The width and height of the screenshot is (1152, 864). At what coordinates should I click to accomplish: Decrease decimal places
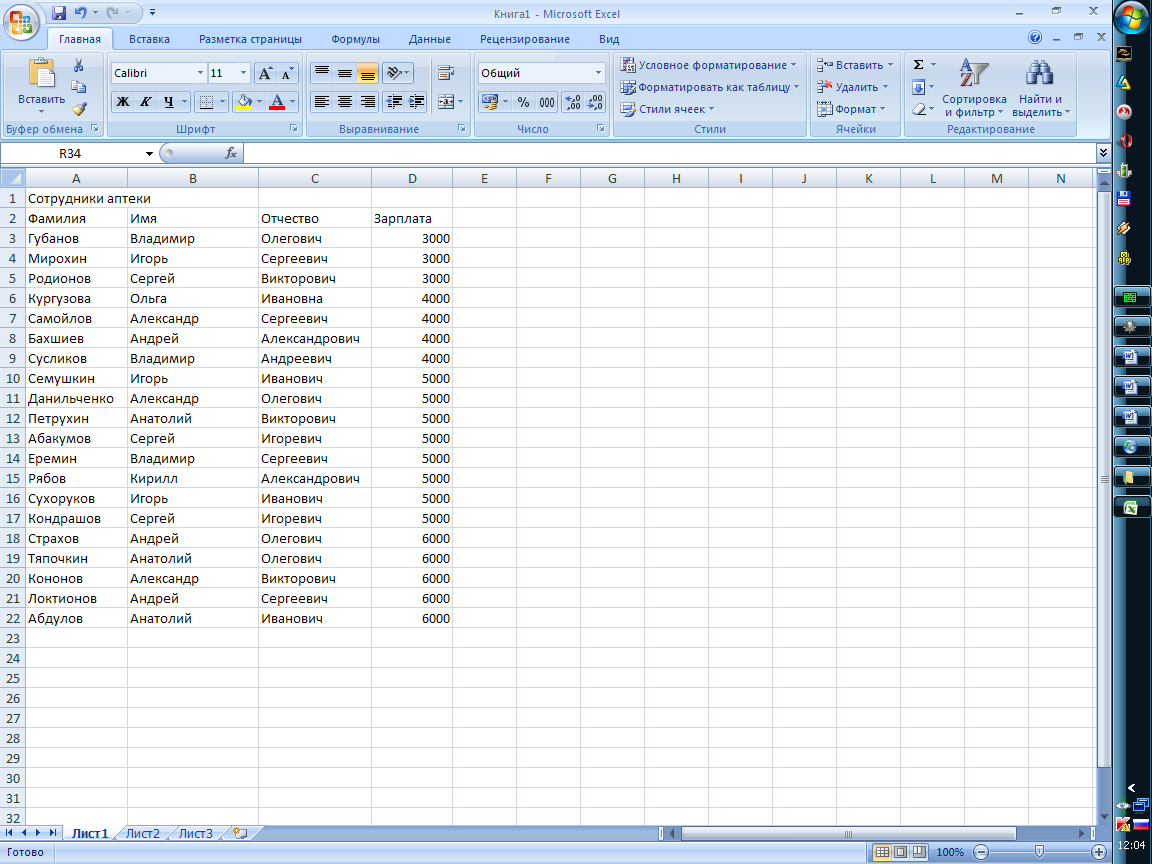coord(595,102)
